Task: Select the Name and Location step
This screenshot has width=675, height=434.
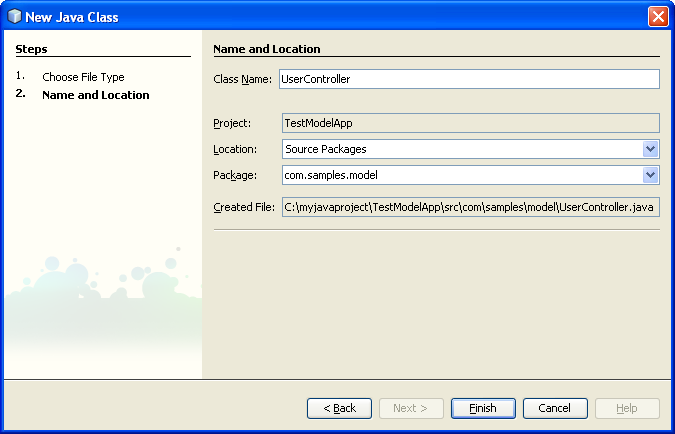Action: point(95,95)
